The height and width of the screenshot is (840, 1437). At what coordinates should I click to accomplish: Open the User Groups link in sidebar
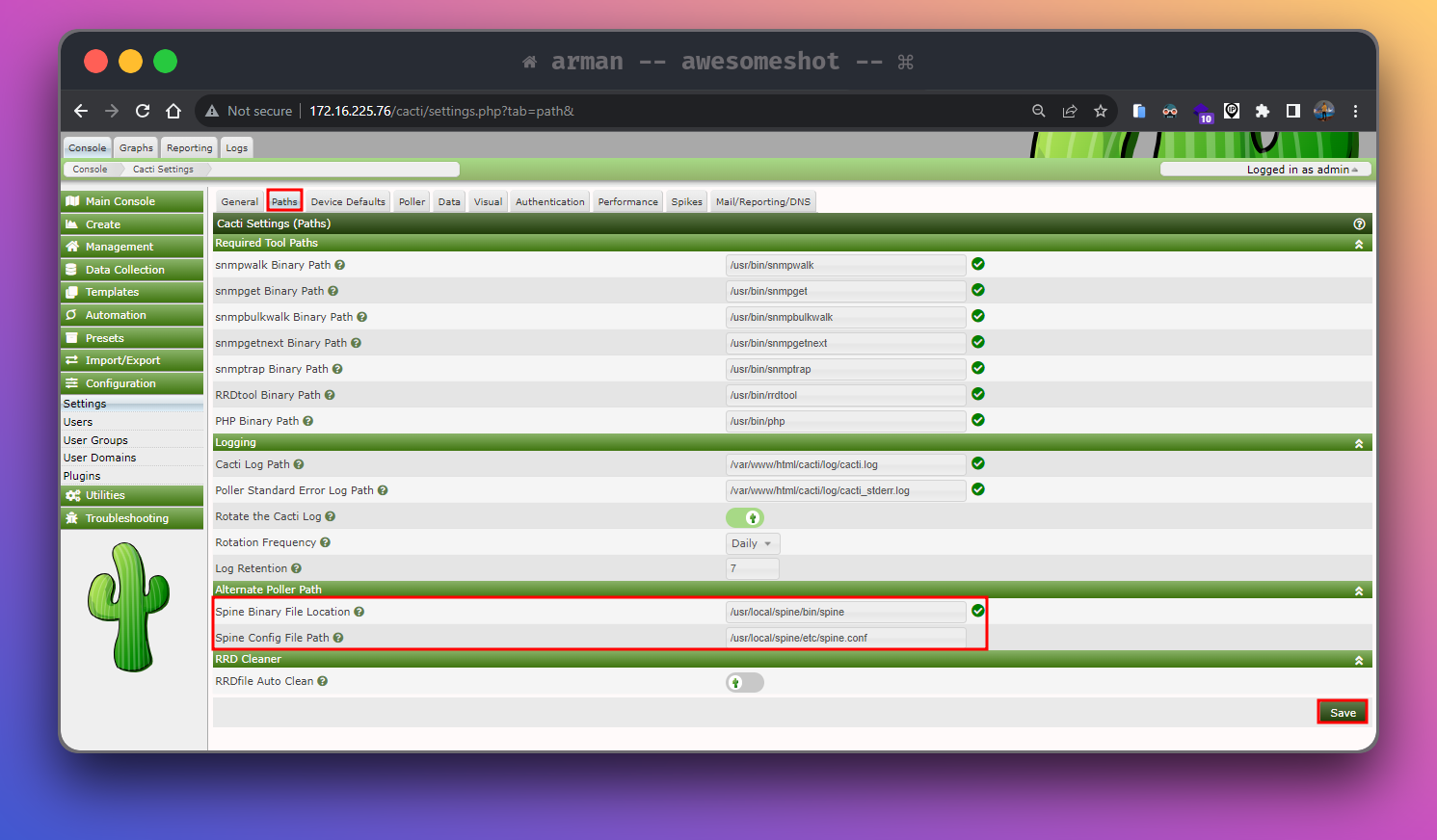point(95,440)
